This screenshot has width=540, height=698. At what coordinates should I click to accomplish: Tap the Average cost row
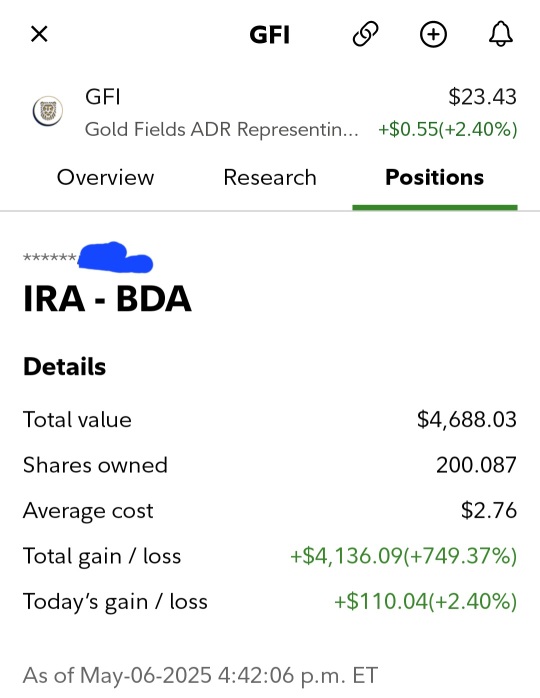[270, 510]
